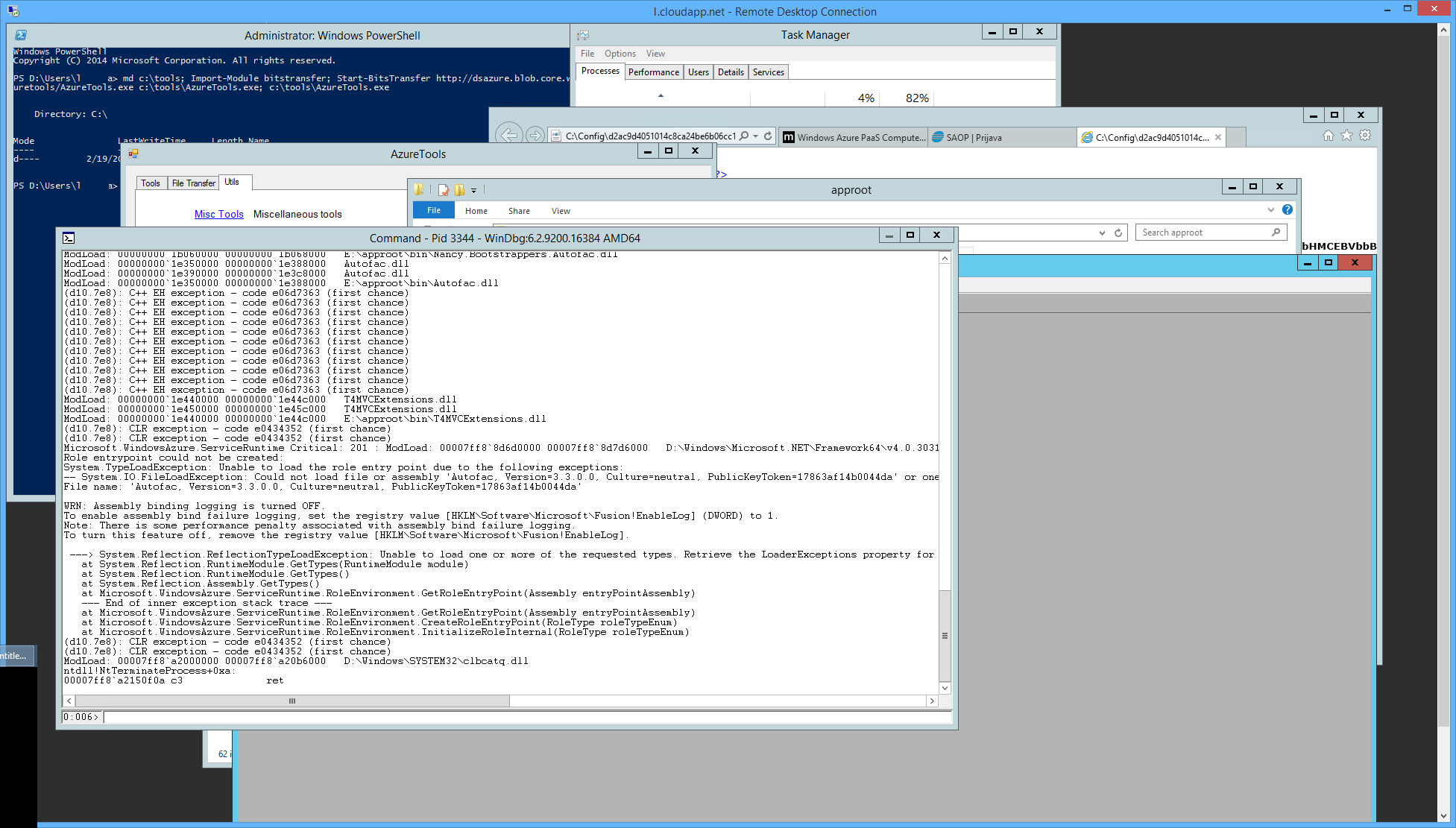Click Explorer properties quick access icon
Image resolution: width=1456 pixels, height=828 pixels.
[x=444, y=190]
